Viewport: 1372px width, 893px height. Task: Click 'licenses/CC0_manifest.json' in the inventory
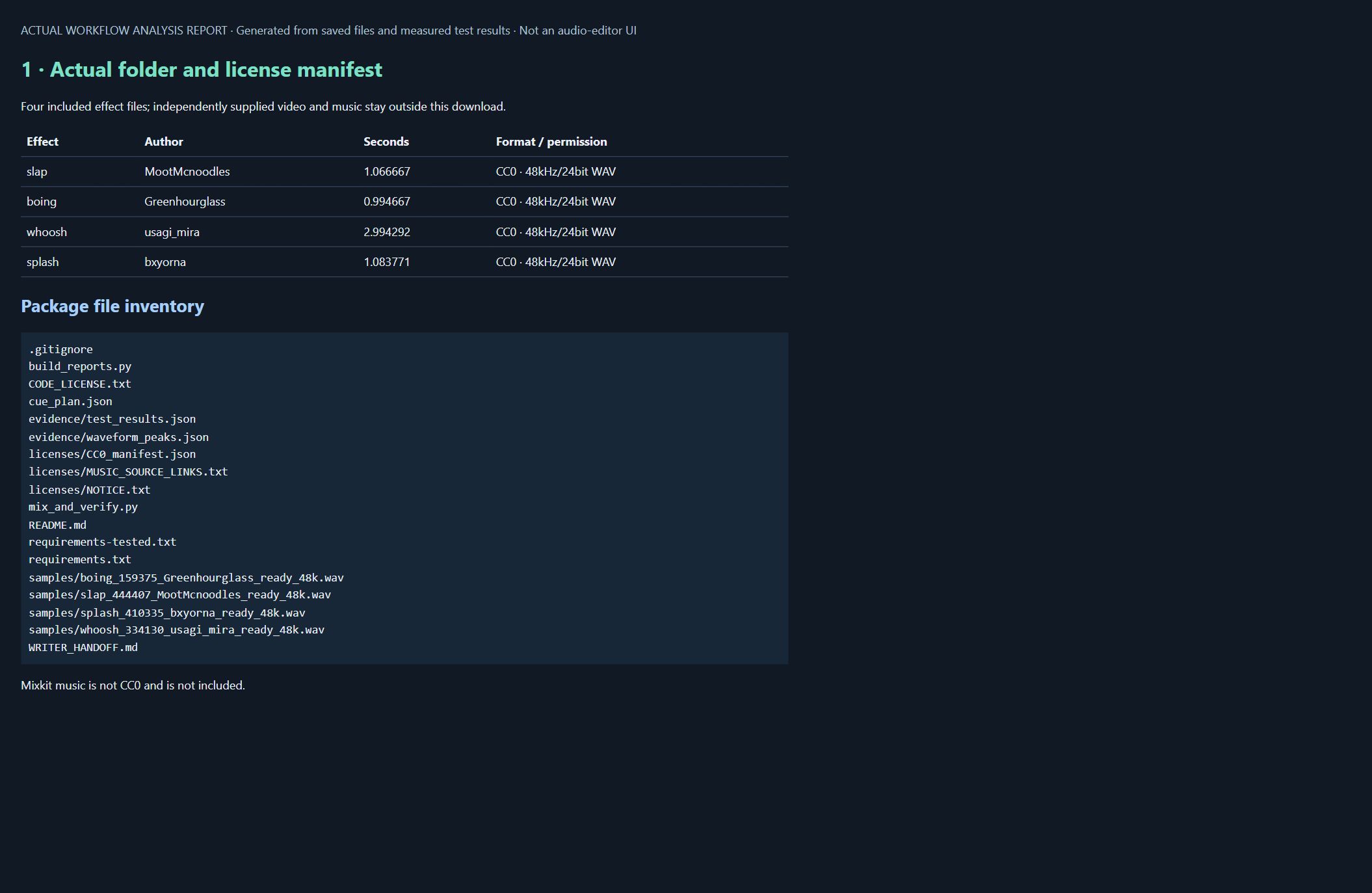click(x=112, y=455)
